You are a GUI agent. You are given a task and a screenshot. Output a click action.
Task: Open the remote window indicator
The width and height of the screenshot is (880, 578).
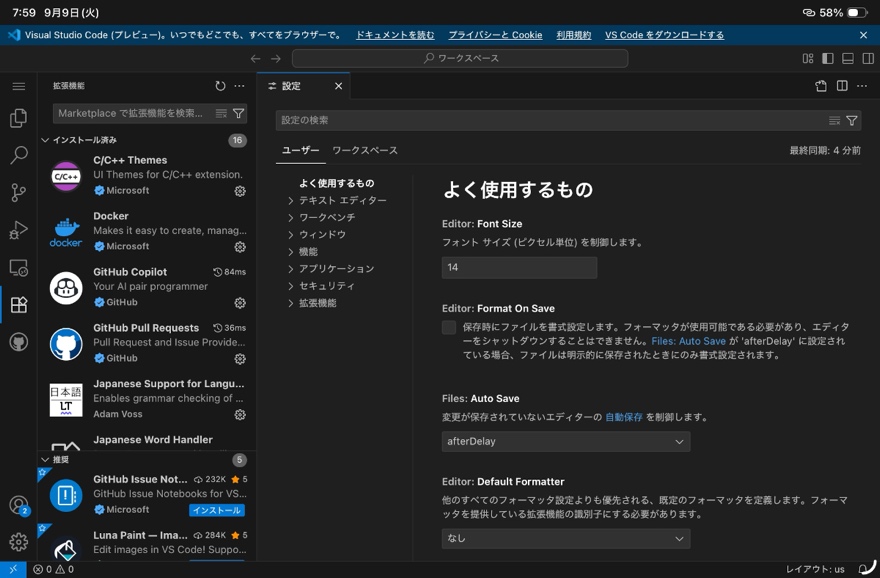click(13, 570)
